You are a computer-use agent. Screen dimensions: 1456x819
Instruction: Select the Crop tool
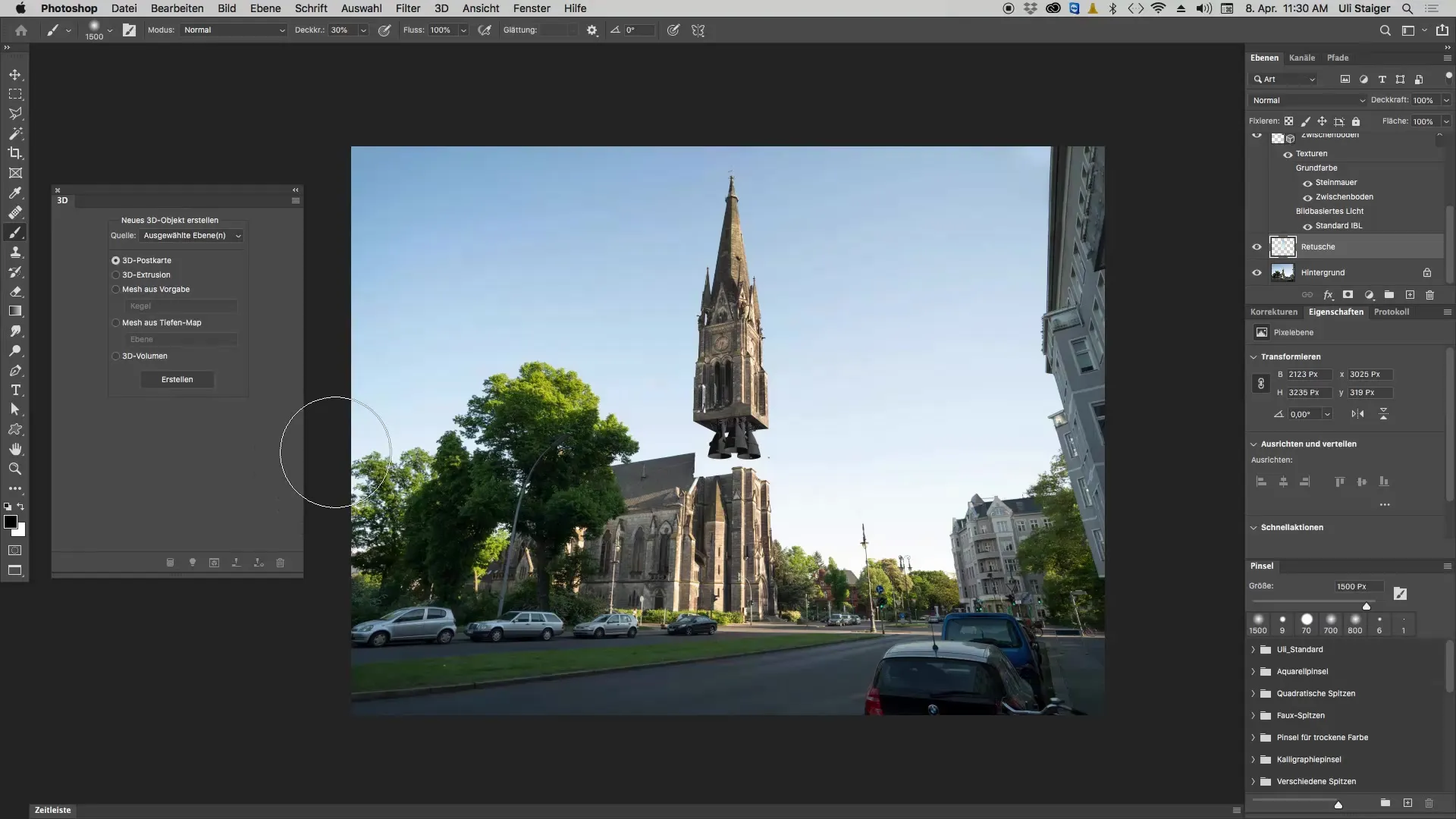pyautogui.click(x=15, y=153)
